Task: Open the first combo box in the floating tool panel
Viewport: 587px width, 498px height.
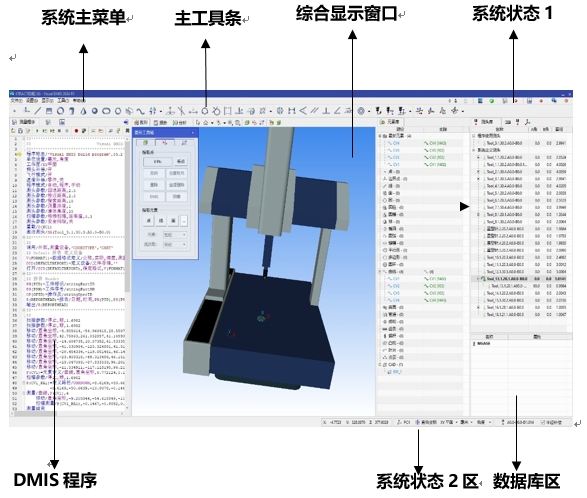Action: [175, 235]
